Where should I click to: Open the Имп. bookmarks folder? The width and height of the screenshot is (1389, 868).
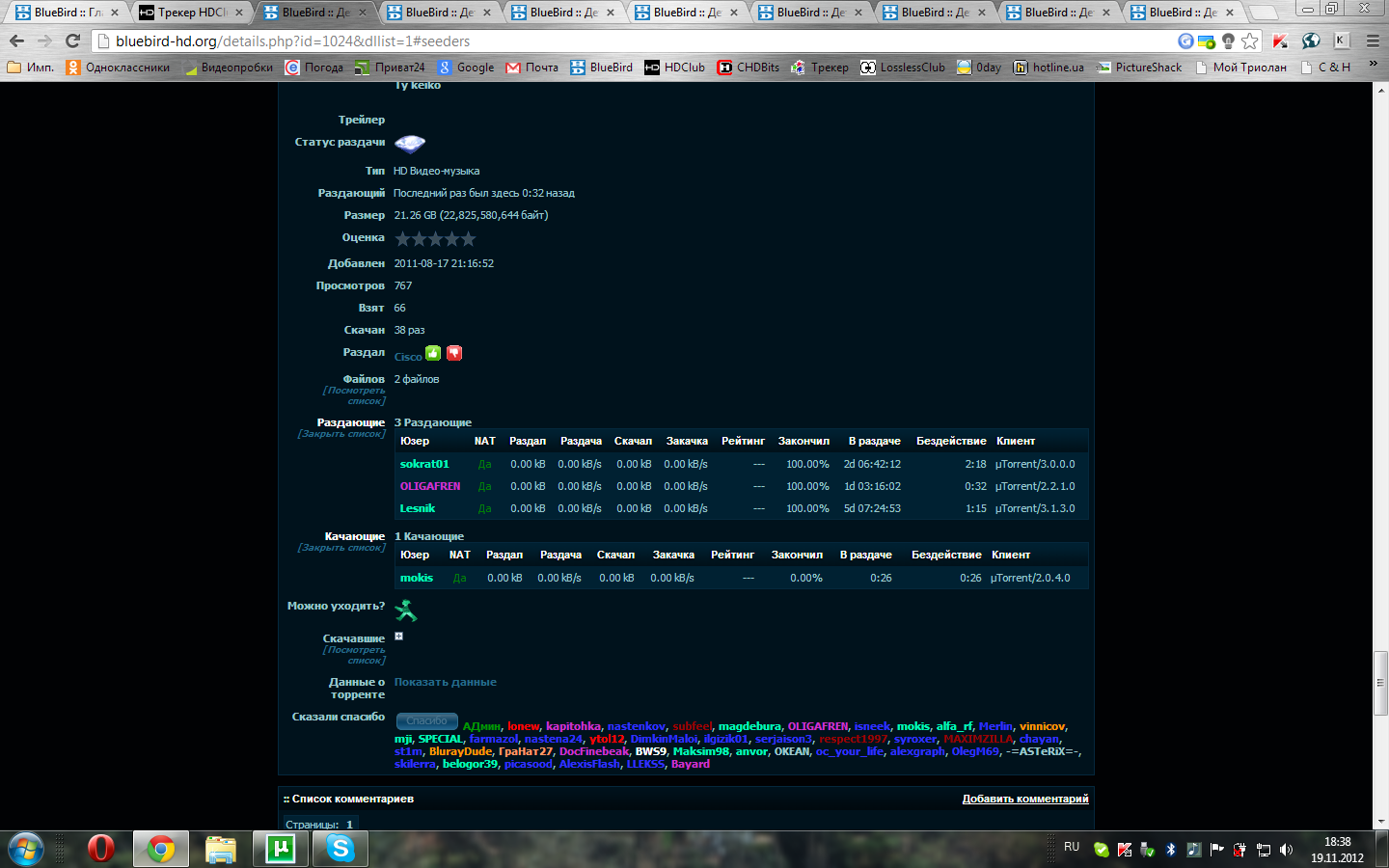point(31,68)
